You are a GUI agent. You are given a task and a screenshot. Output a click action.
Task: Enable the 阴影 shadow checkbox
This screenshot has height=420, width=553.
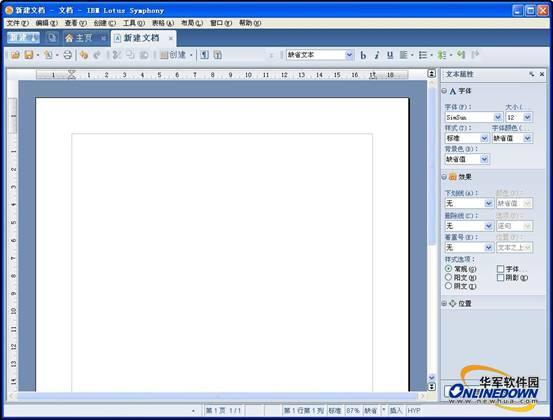[500, 278]
